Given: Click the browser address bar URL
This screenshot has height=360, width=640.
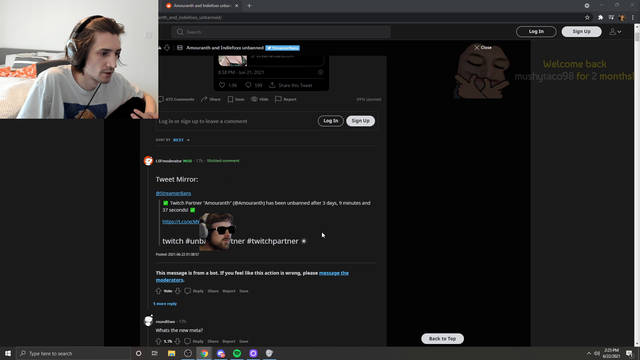Looking at the screenshot, I should (191, 18).
